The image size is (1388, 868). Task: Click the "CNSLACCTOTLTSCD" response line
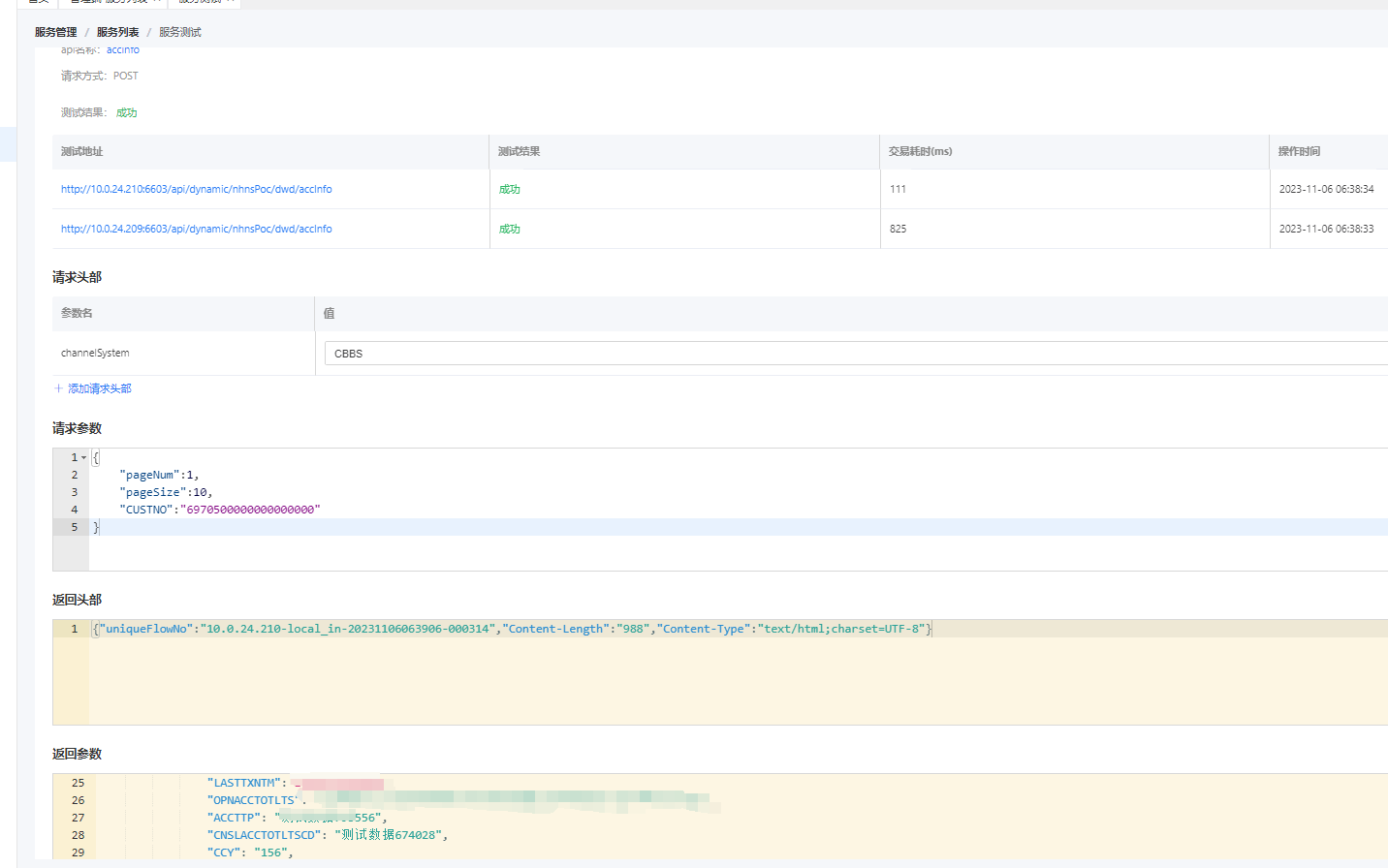point(328,835)
